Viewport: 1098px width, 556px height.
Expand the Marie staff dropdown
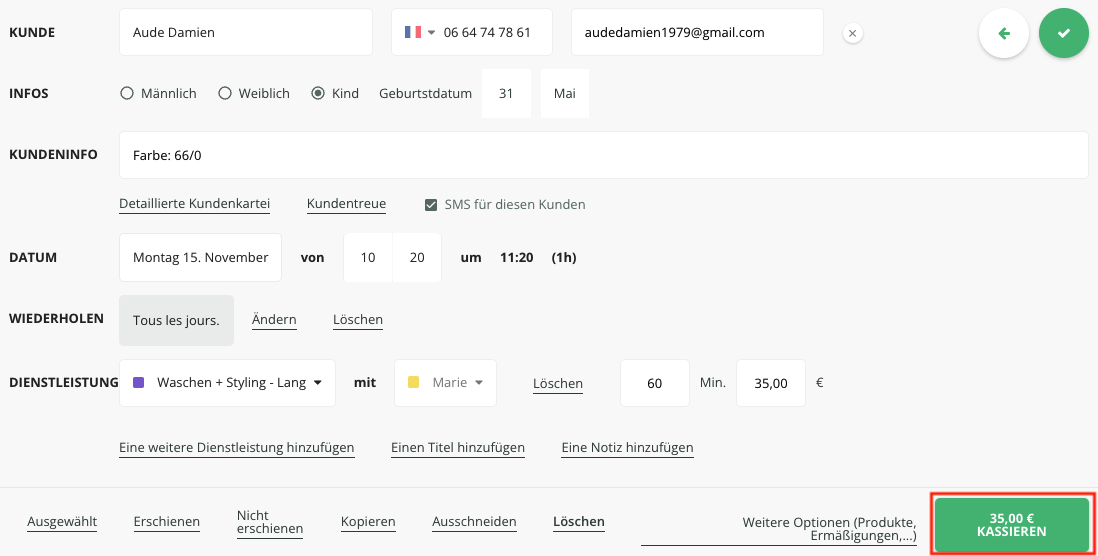click(x=446, y=383)
